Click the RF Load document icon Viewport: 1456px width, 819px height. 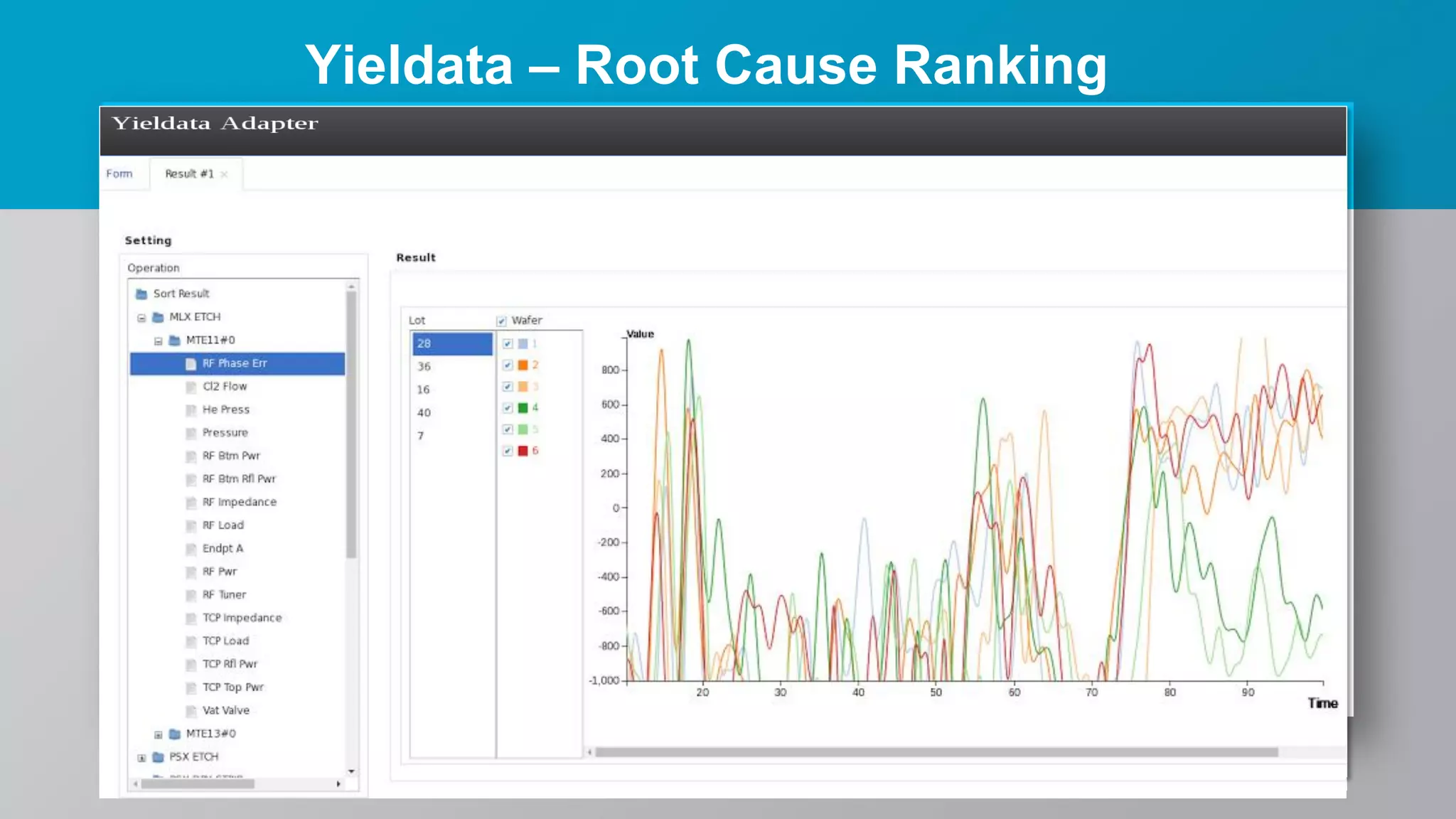pyautogui.click(x=191, y=525)
